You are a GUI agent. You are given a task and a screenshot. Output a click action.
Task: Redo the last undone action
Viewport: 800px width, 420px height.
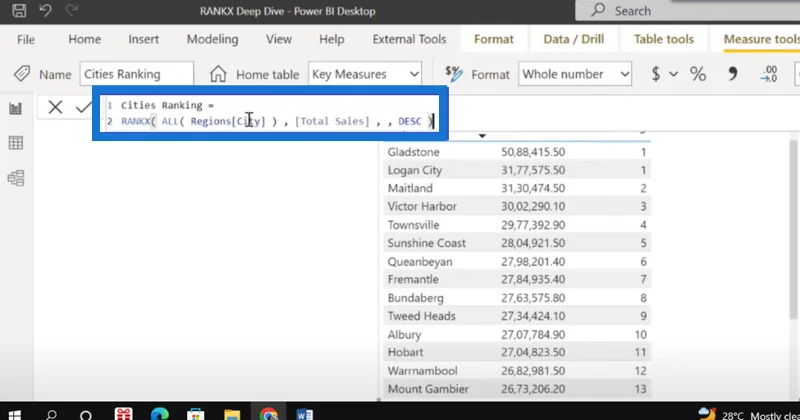(x=71, y=11)
